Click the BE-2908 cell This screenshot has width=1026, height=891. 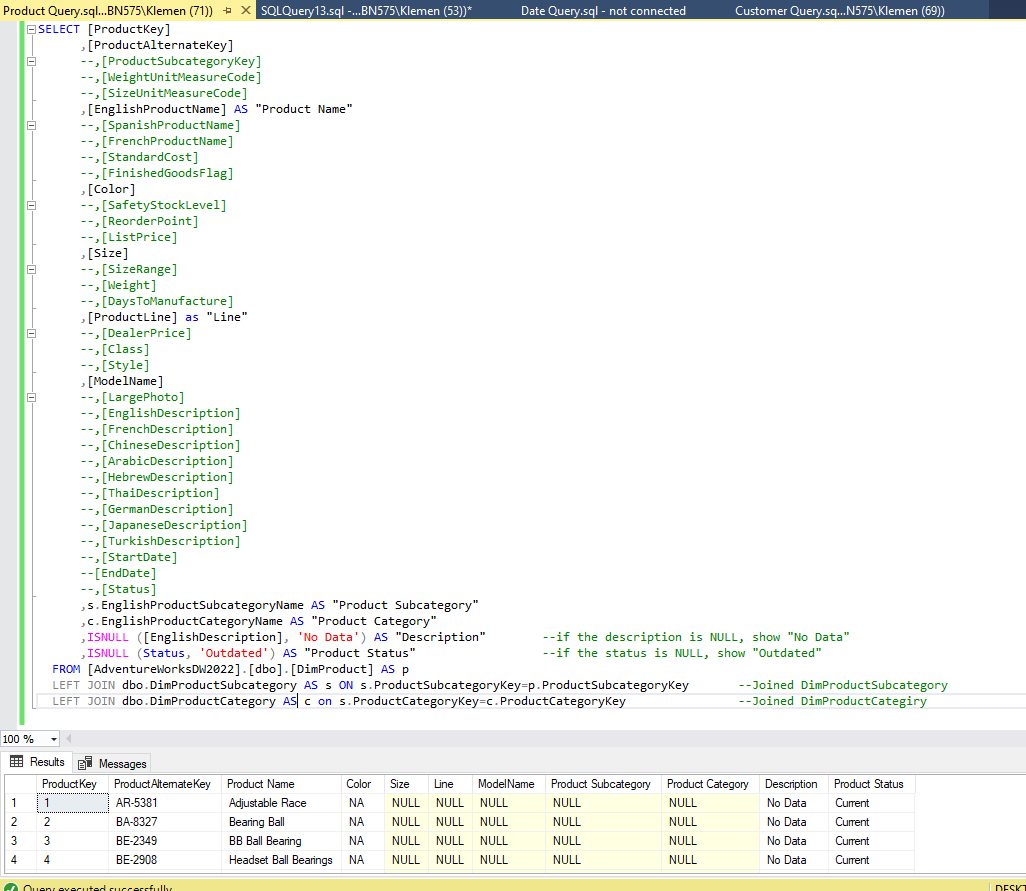(x=165, y=860)
